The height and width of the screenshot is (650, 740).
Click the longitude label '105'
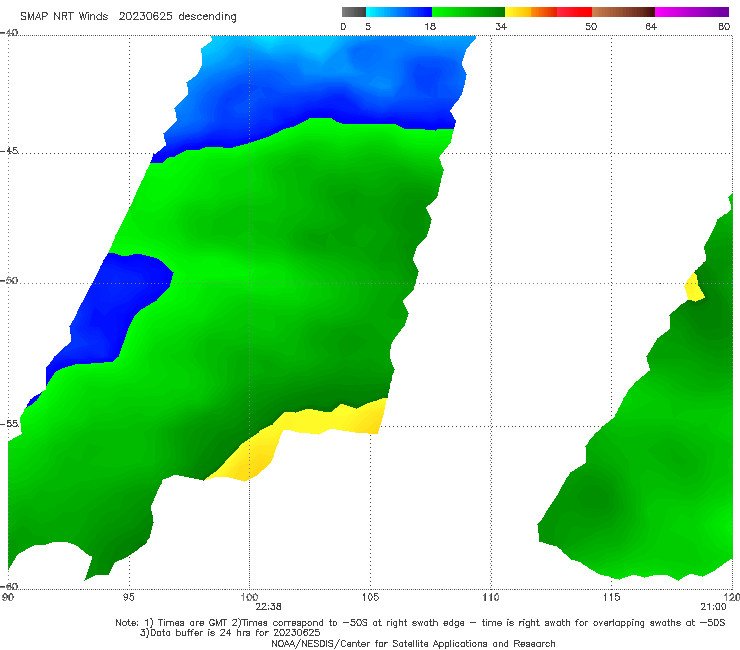[x=370, y=598]
